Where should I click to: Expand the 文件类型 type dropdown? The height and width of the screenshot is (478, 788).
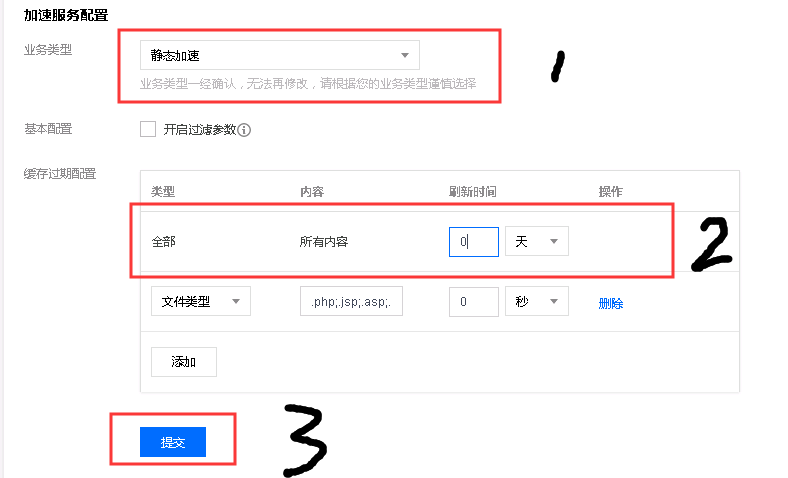point(200,302)
